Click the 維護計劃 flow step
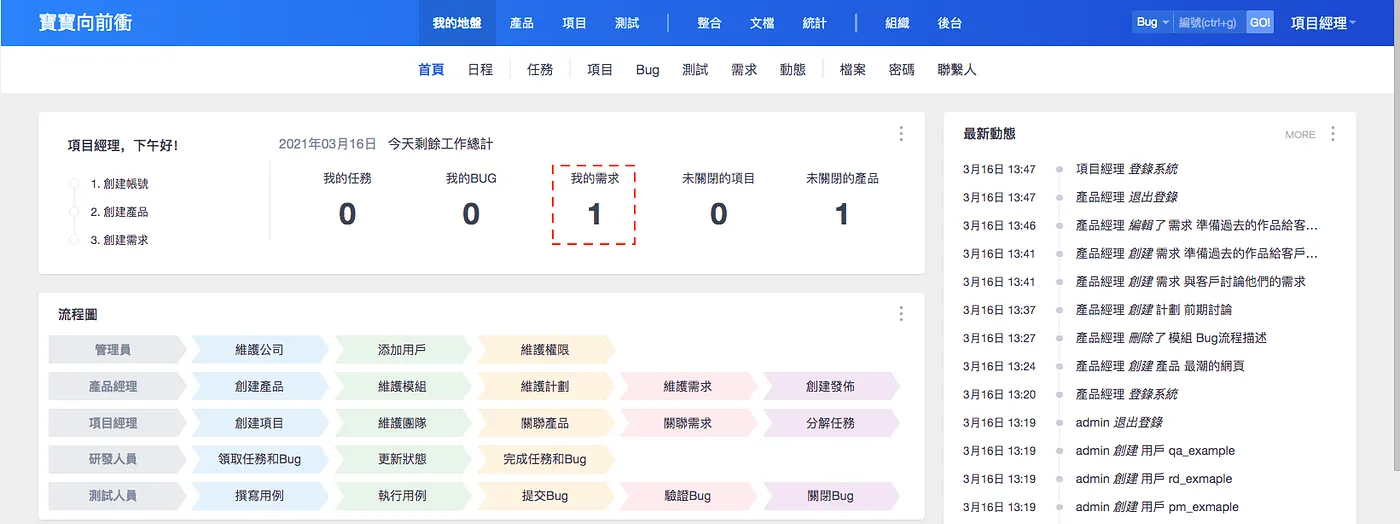Image resolution: width=1400 pixels, height=524 pixels. [x=545, y=386]
